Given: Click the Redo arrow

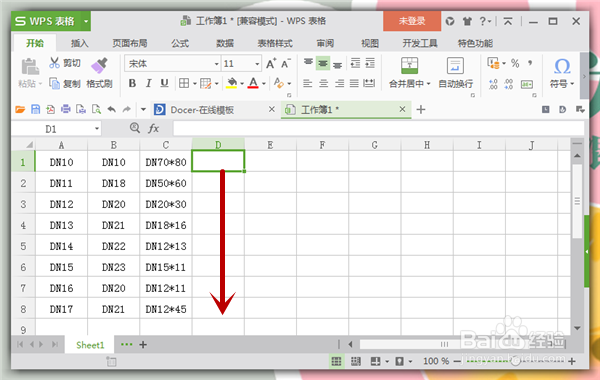Looking at the screenshot, I should pyautogui.click(x=126, y=110).
